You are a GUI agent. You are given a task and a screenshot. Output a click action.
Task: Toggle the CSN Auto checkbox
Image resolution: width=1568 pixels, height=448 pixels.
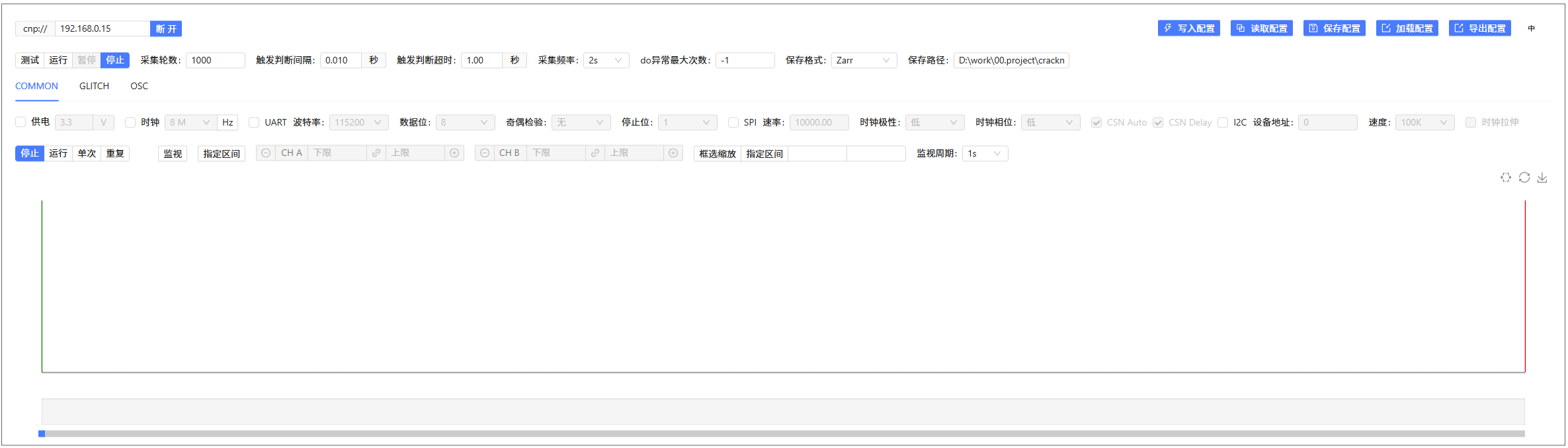(x=1096, y=122)
